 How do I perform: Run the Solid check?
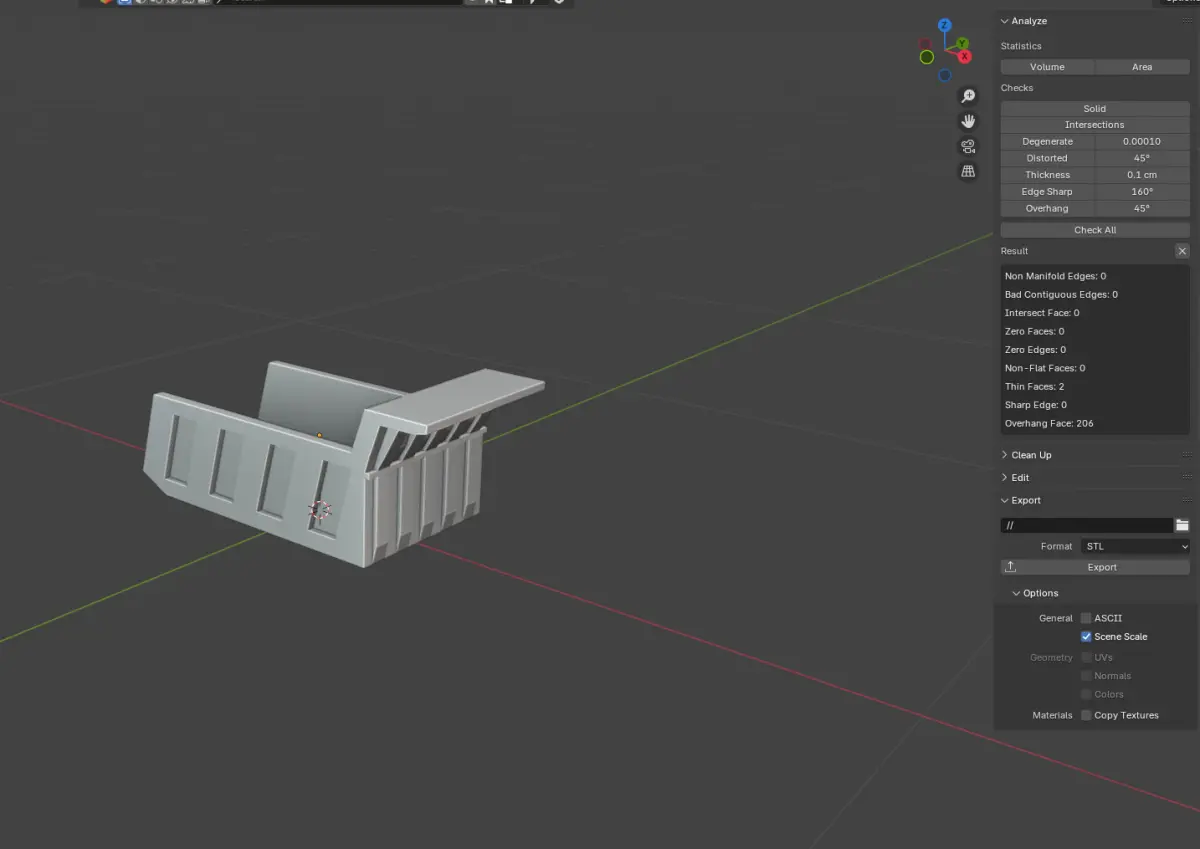1095,109
